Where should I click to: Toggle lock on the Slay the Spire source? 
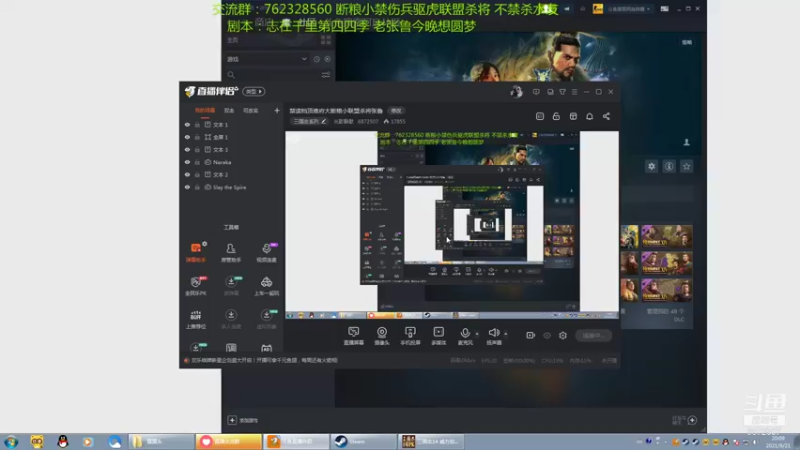click(197, 187)
